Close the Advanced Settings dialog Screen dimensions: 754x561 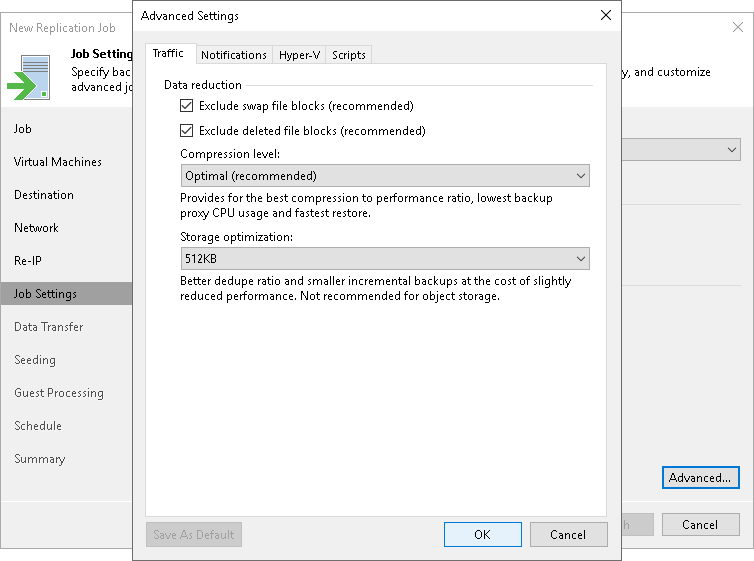(605, 16)
